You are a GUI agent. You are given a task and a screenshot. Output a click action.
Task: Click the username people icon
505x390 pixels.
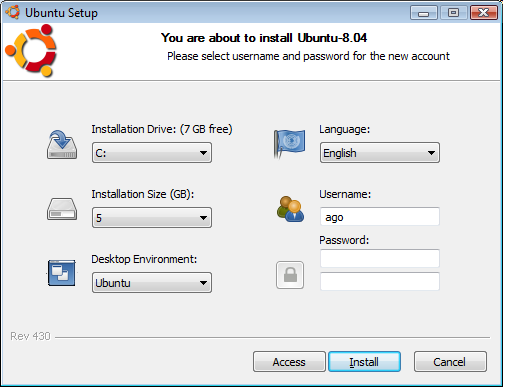290,209
